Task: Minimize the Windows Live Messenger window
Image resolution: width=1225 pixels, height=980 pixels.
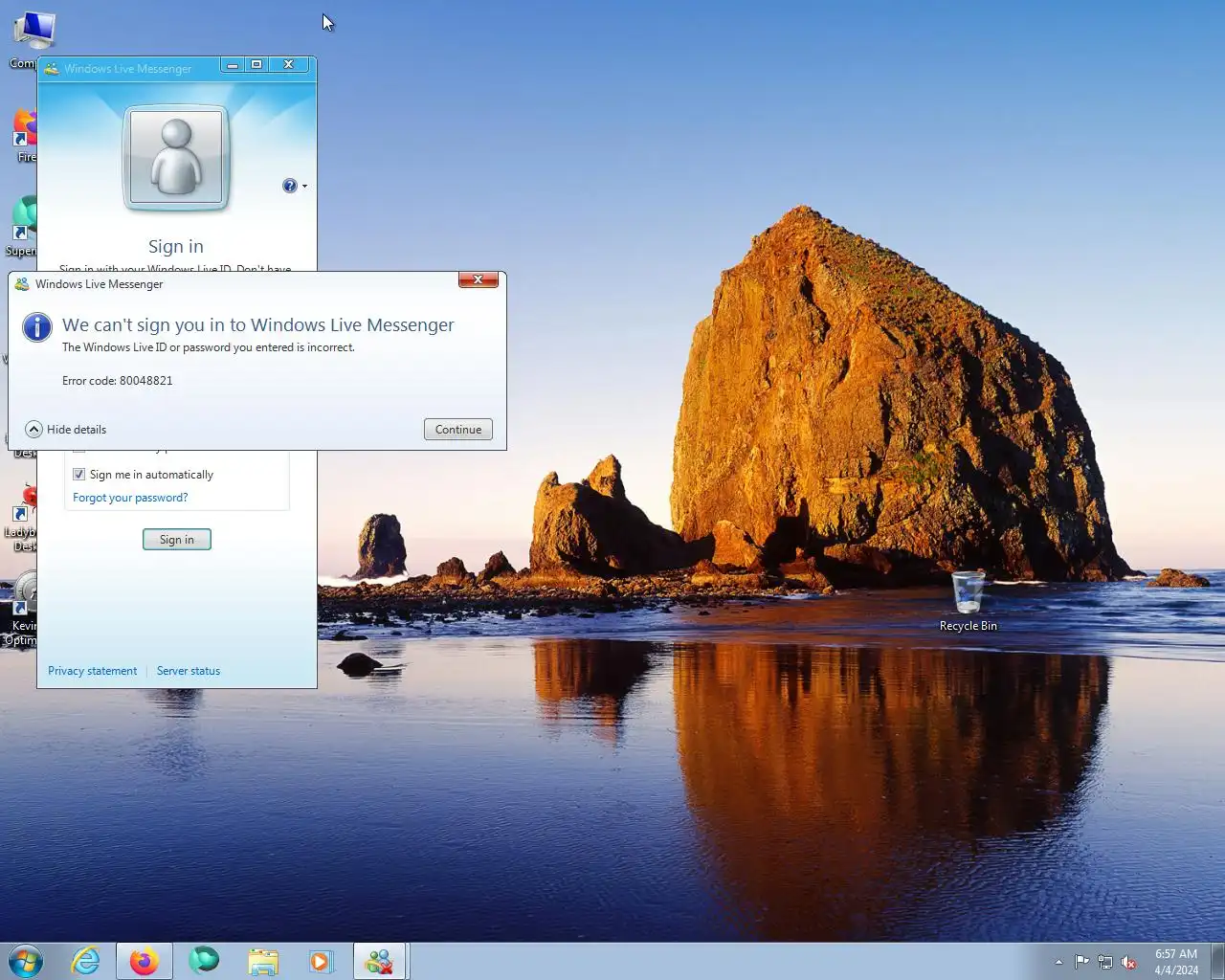Action: (x=232, y=65)
